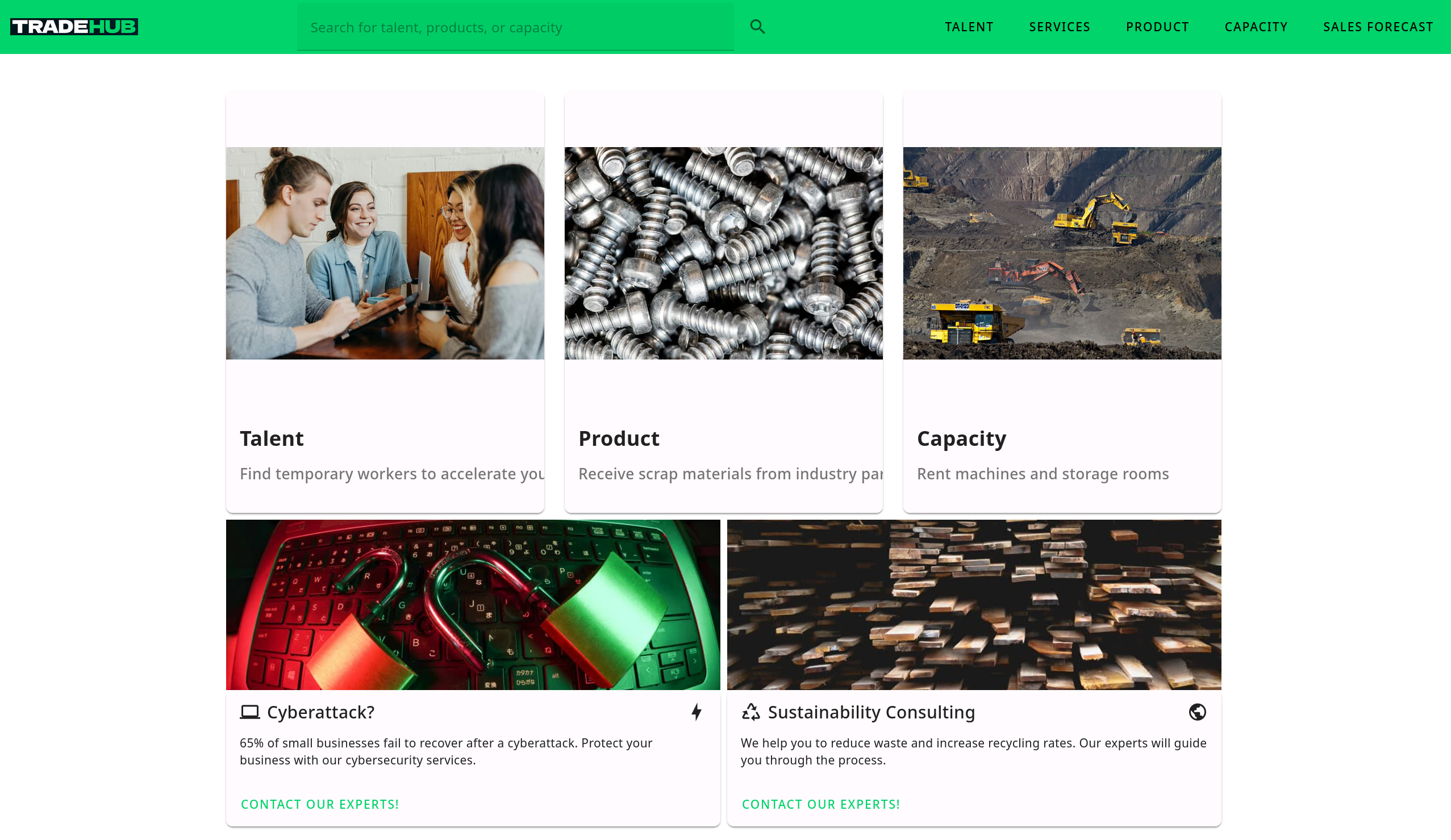
Task: Select the Product screws image
Action: pyautogui.click(x=724, y=253)
